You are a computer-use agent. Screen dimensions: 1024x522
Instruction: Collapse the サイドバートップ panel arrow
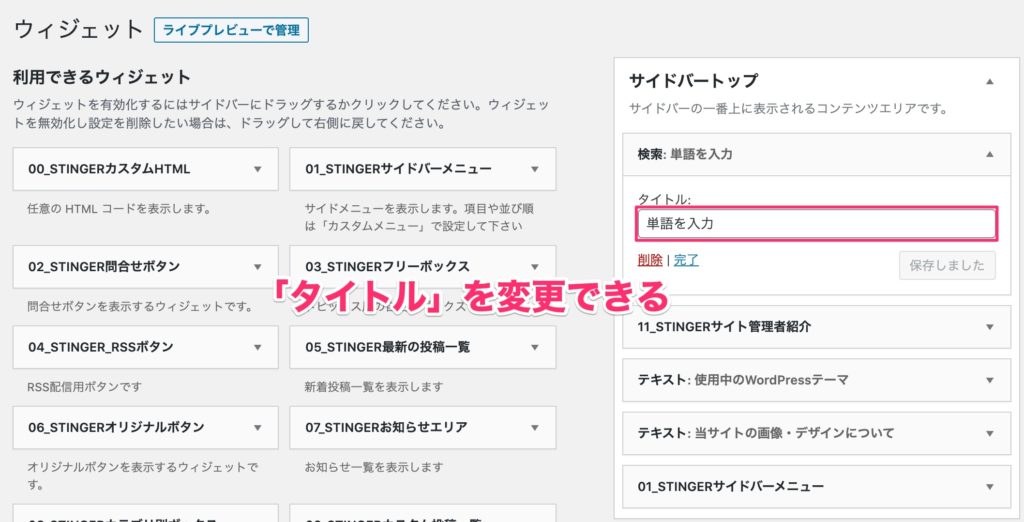point(990,82)
